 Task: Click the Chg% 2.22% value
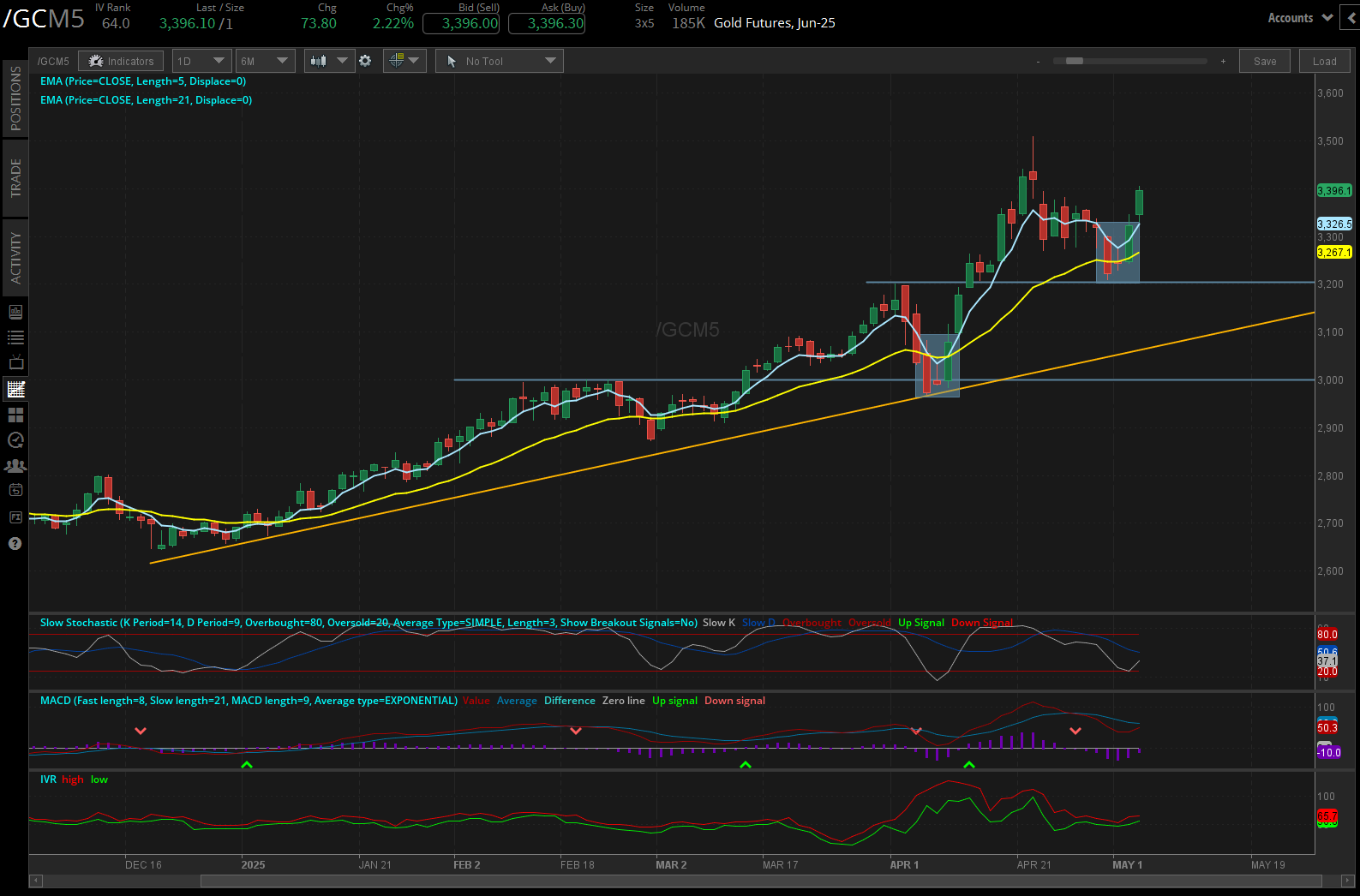[393, 23]
